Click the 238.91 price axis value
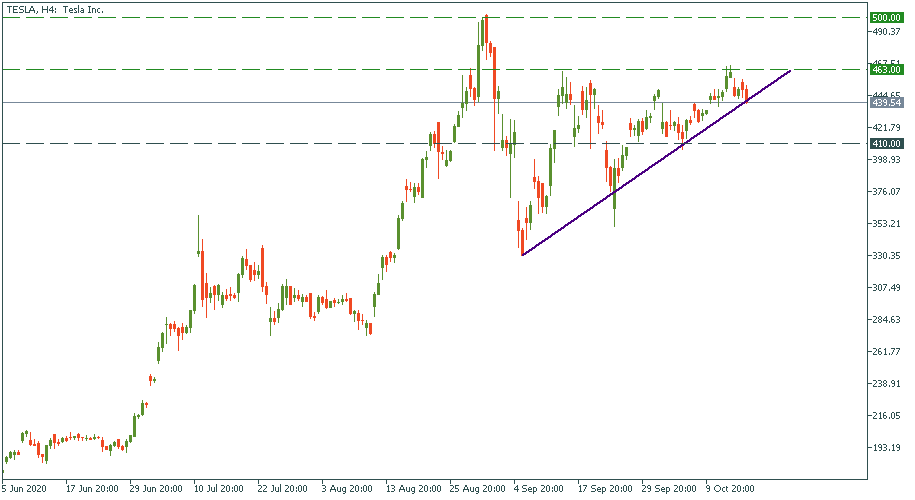Image resolution: width=915 pixels, height=500 pixels. coord(887,384)
